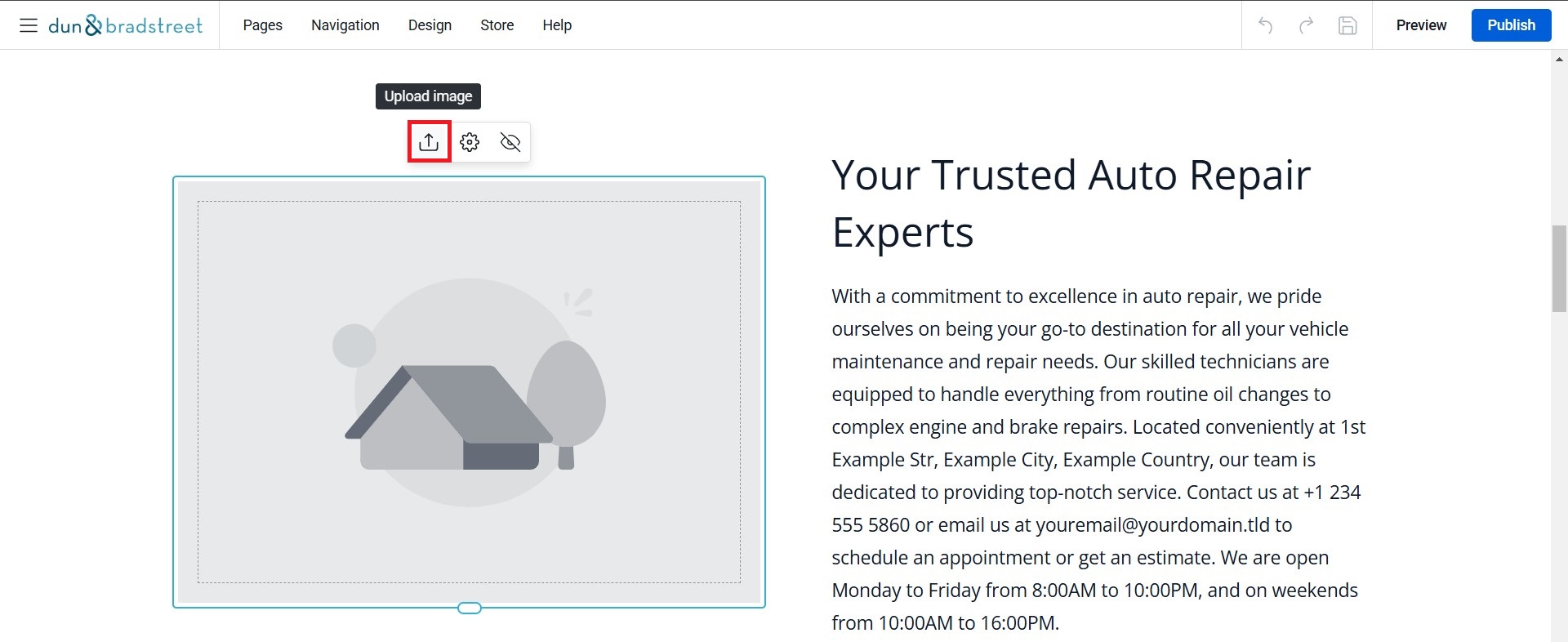Image resolution: width=1568 pixels, height=642 pixels.
Task: Select the house placeholder image
Action: tap(469, 392)
